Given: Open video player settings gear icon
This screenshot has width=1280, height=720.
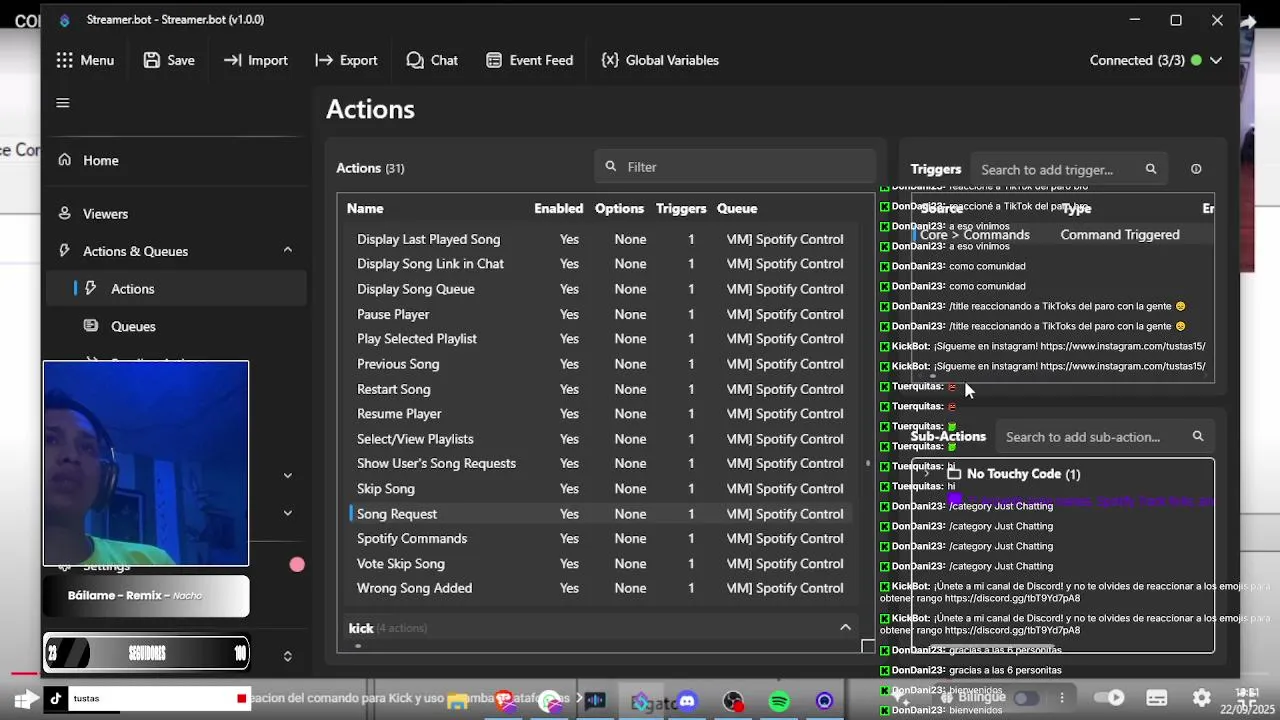Looking at the screenshot, I should coord(1202,698).
